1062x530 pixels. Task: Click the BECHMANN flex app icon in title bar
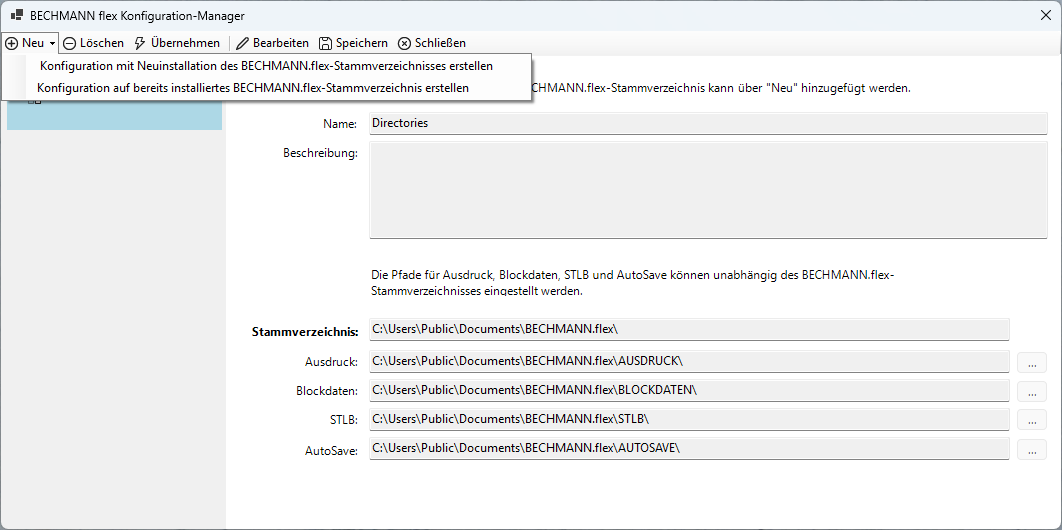(17, 16)
